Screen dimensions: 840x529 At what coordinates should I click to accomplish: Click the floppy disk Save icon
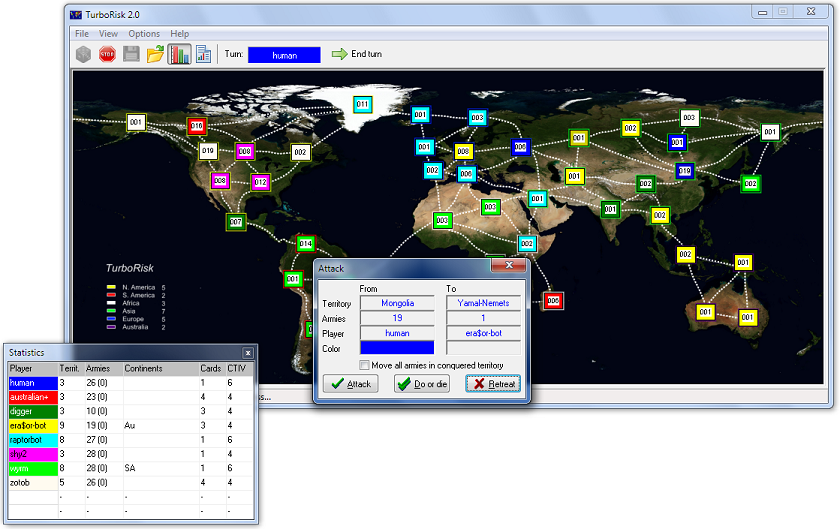pos(131,54)
